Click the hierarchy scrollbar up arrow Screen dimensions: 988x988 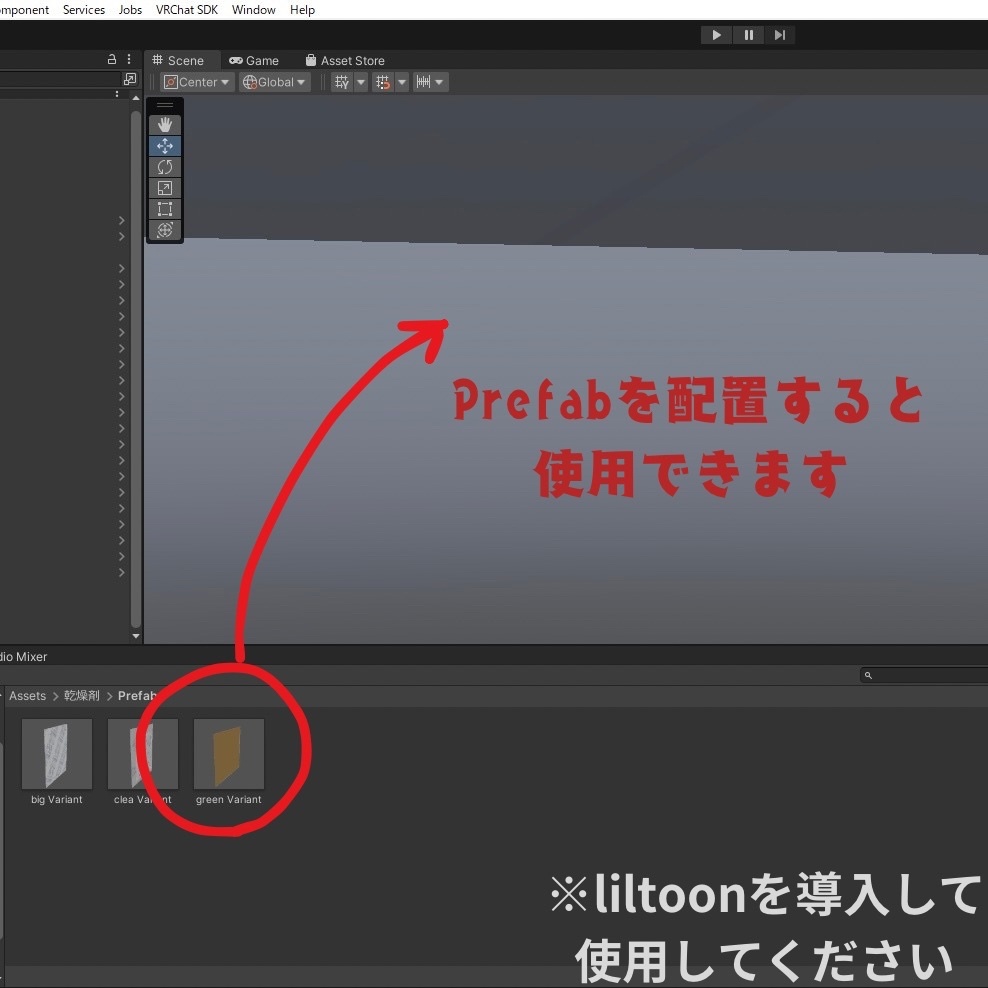(135, 98)
